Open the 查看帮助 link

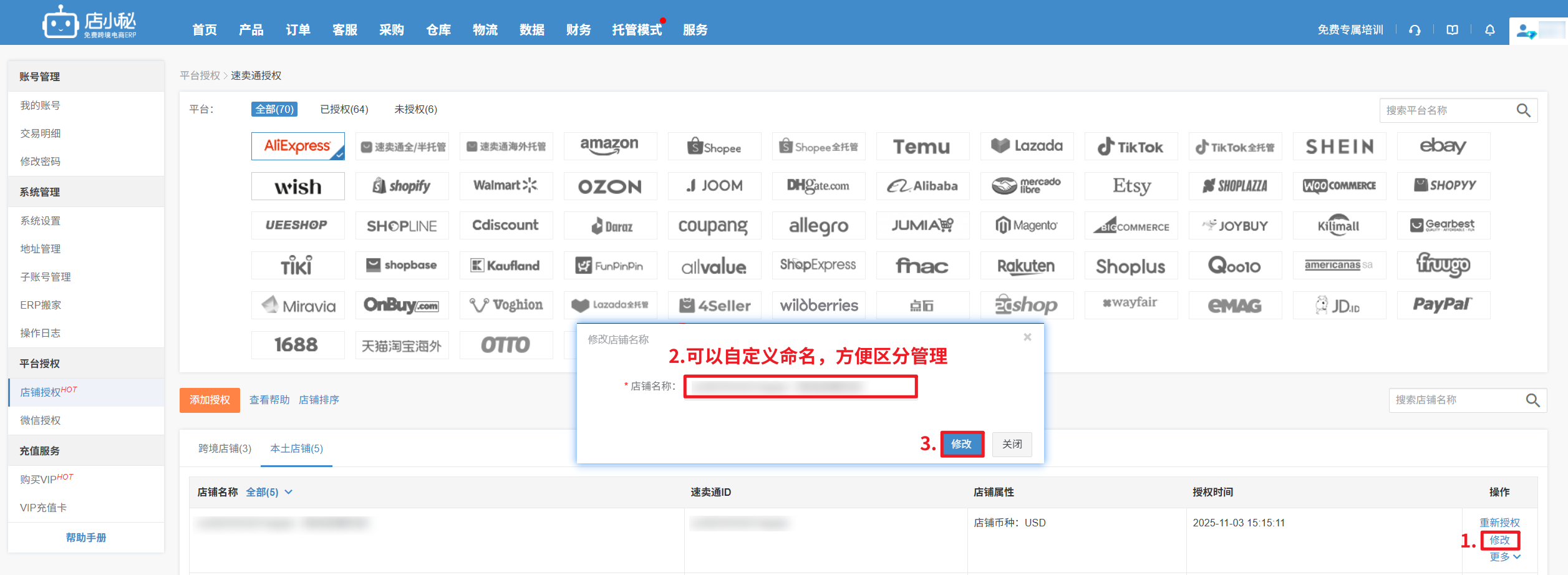[269, 400]
